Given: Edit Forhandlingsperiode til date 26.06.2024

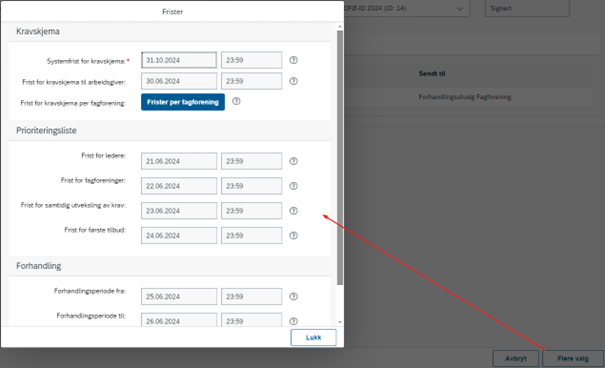Looking at the screenshot, I should click(x=179, y=320).
